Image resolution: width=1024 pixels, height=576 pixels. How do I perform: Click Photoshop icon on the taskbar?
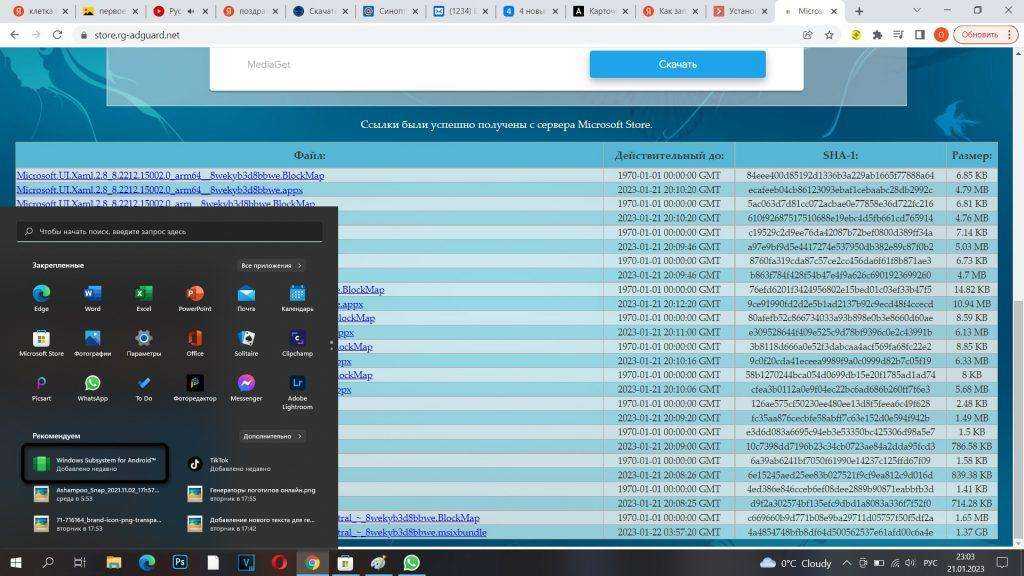pos(180,563)
